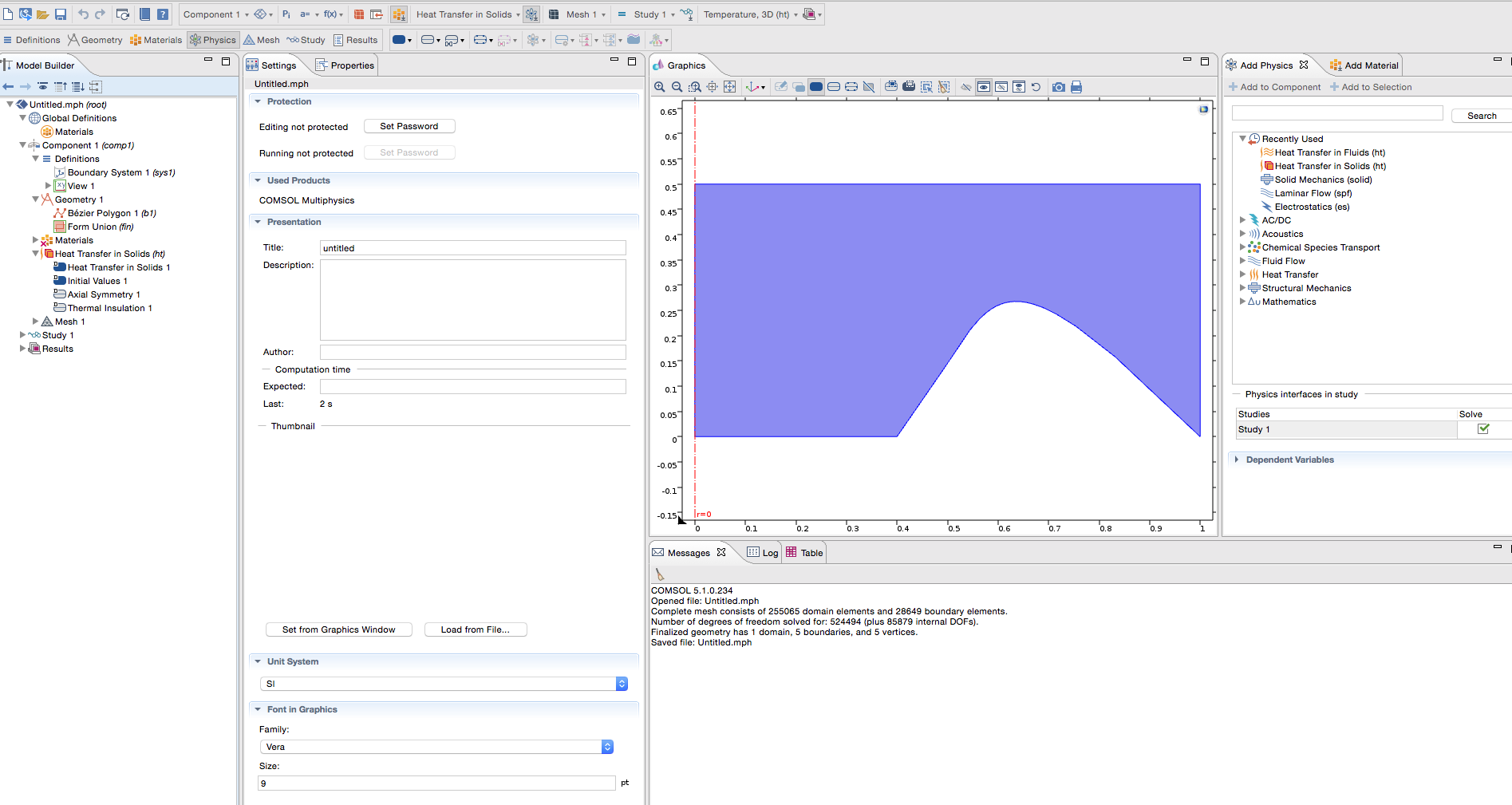Collapse the Heat Transfer in Solids tree node
The image size is (1512, 805).
click(x=36, y=254)
